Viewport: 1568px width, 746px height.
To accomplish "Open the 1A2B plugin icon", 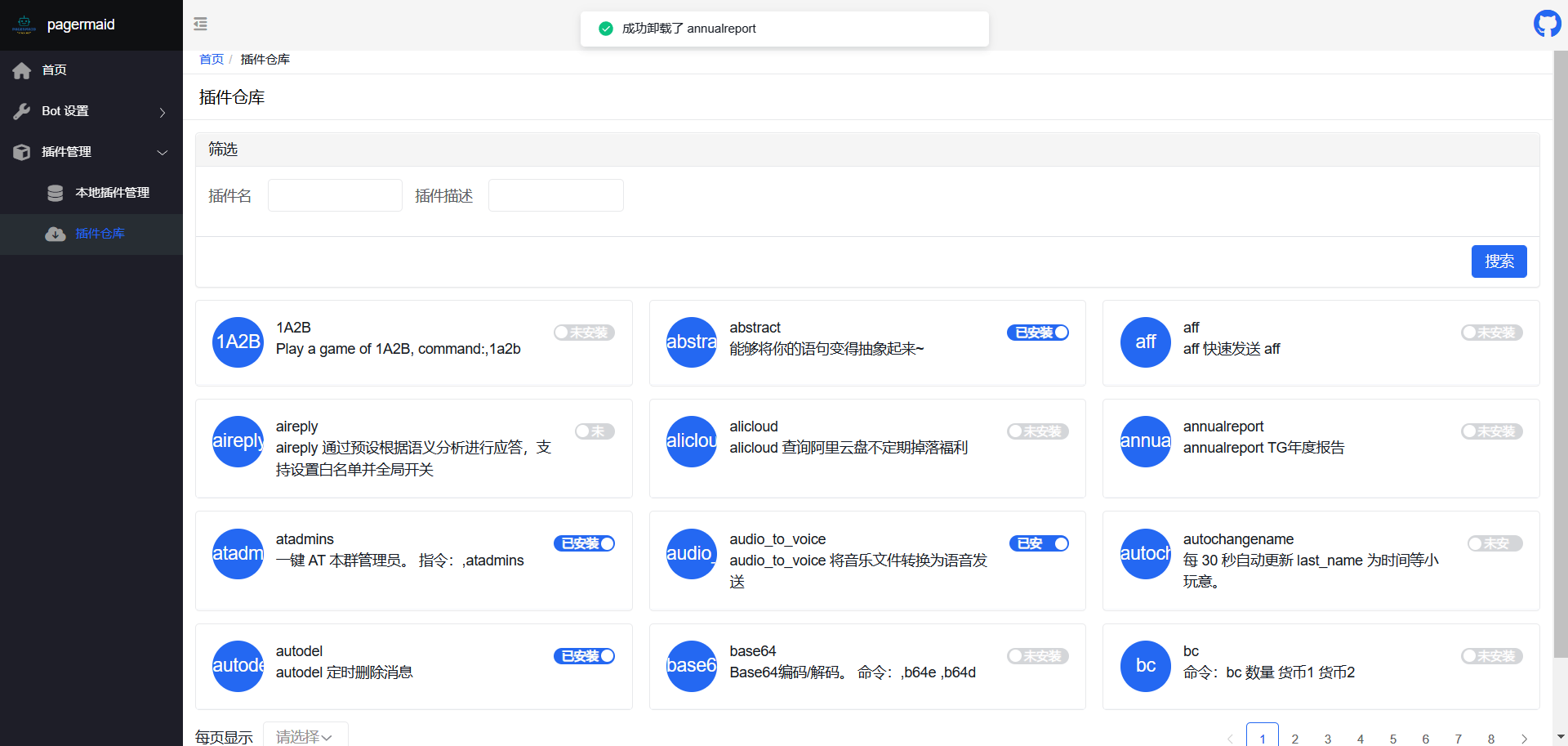I will (237, 342).
